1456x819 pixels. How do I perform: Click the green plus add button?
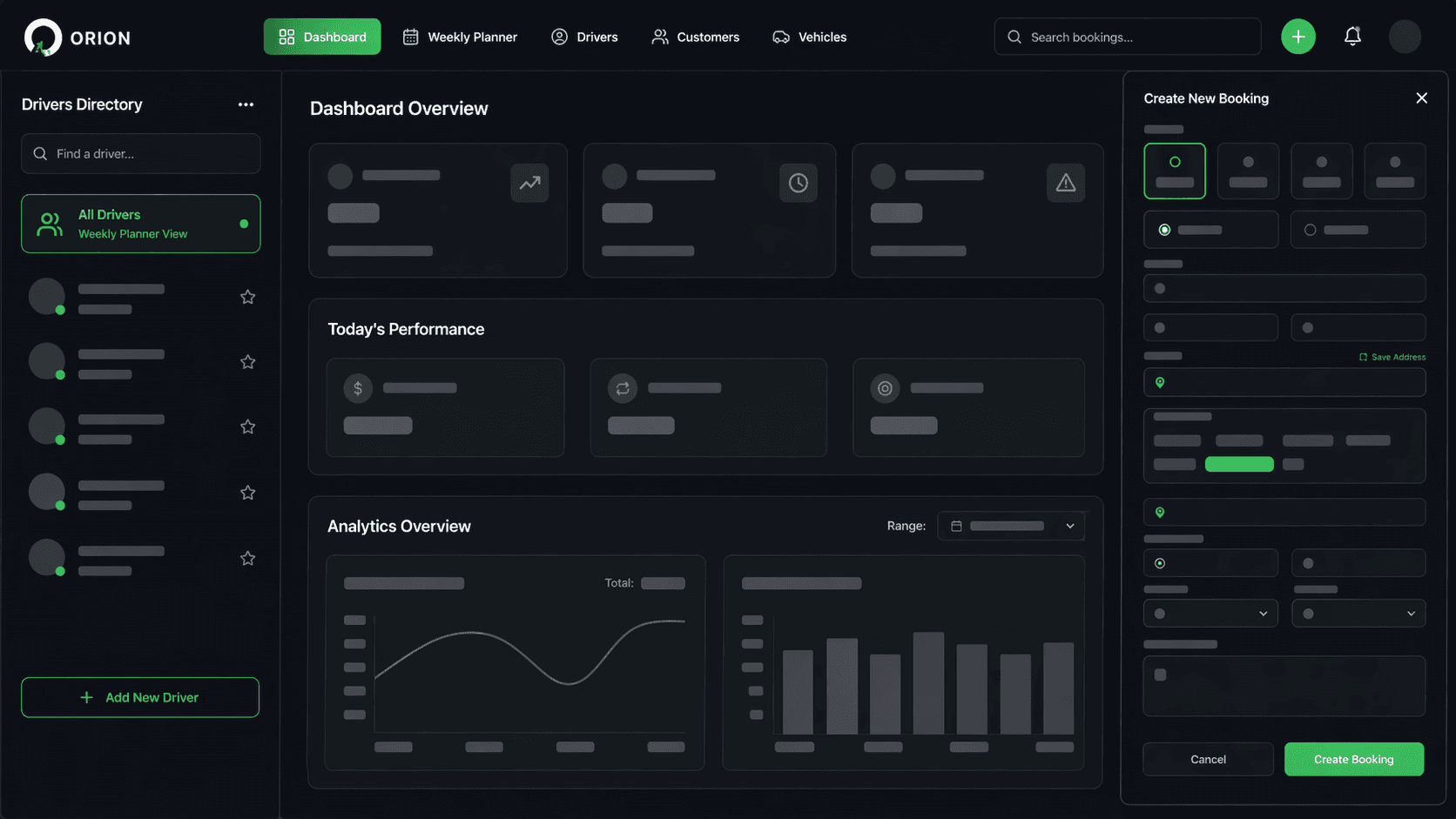pyautogui.click(x=1298, y=37)
